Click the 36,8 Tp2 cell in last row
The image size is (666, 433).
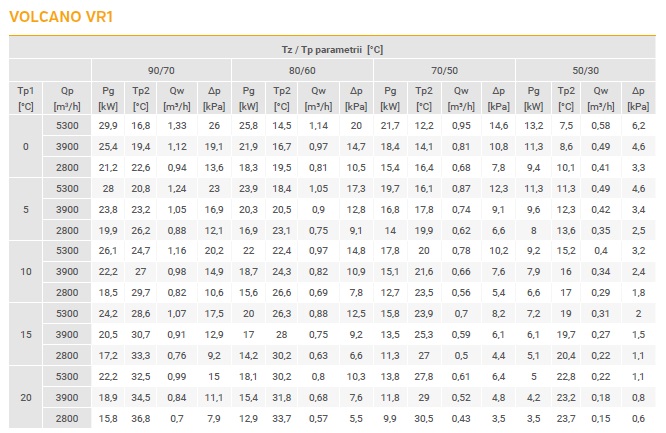click(x=141, y=419)
